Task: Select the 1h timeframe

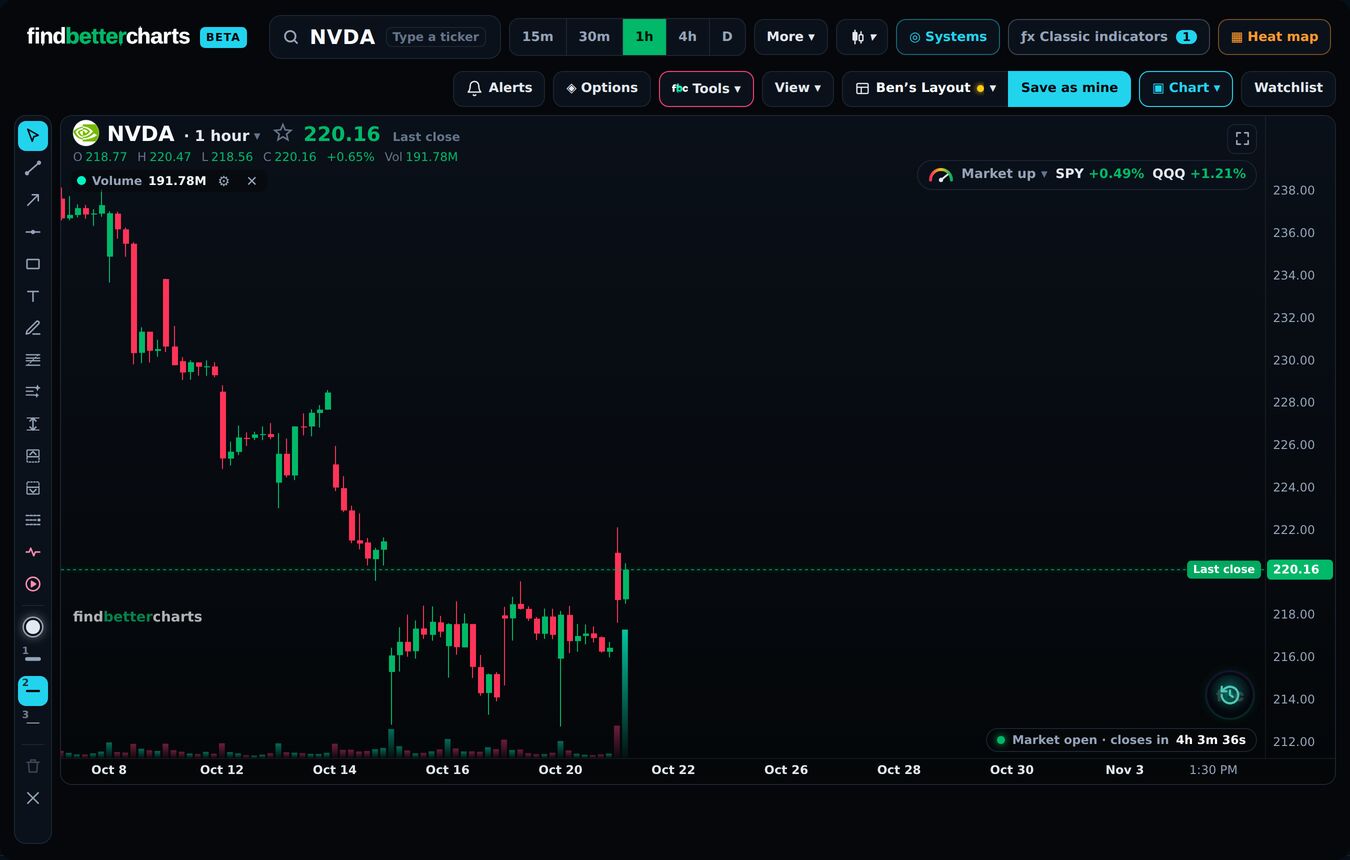Action: tap(644, 37)
